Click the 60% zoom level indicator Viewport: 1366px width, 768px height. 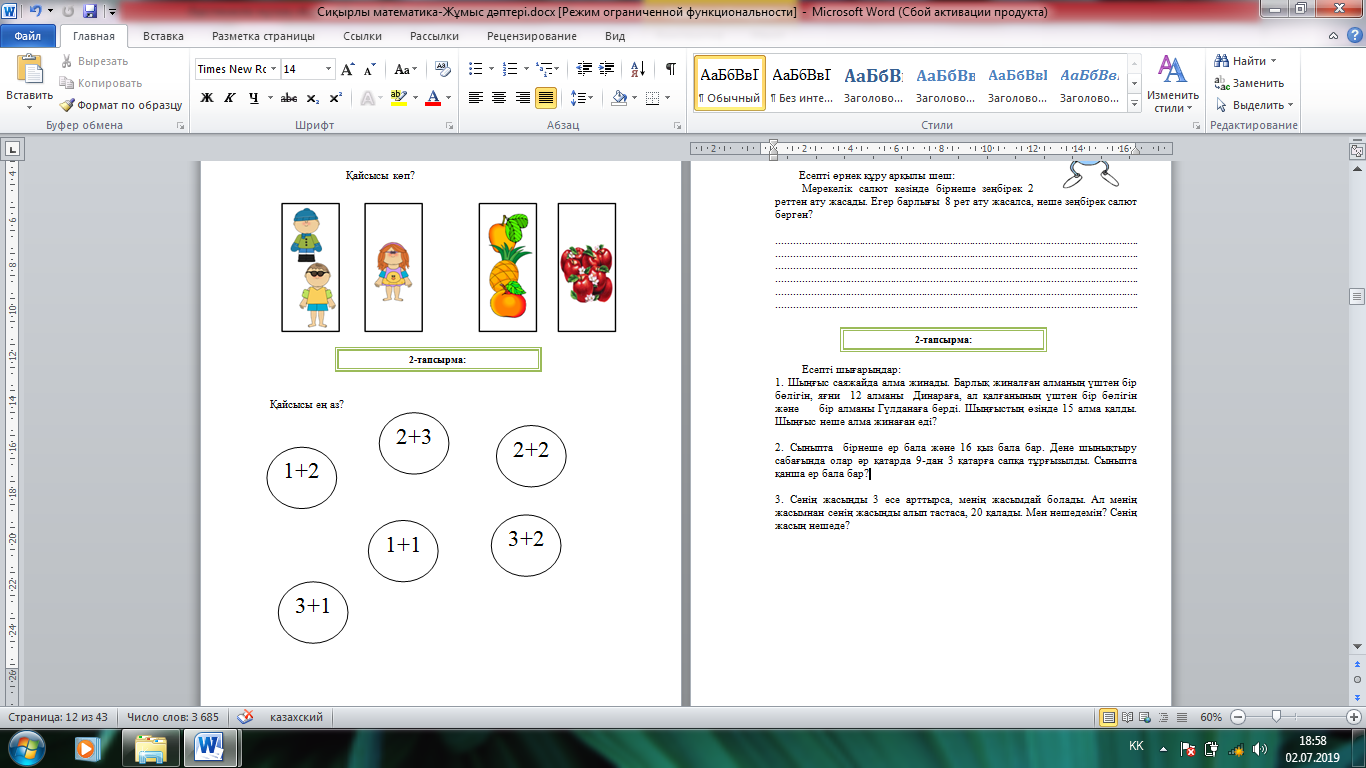(1210, 717)
